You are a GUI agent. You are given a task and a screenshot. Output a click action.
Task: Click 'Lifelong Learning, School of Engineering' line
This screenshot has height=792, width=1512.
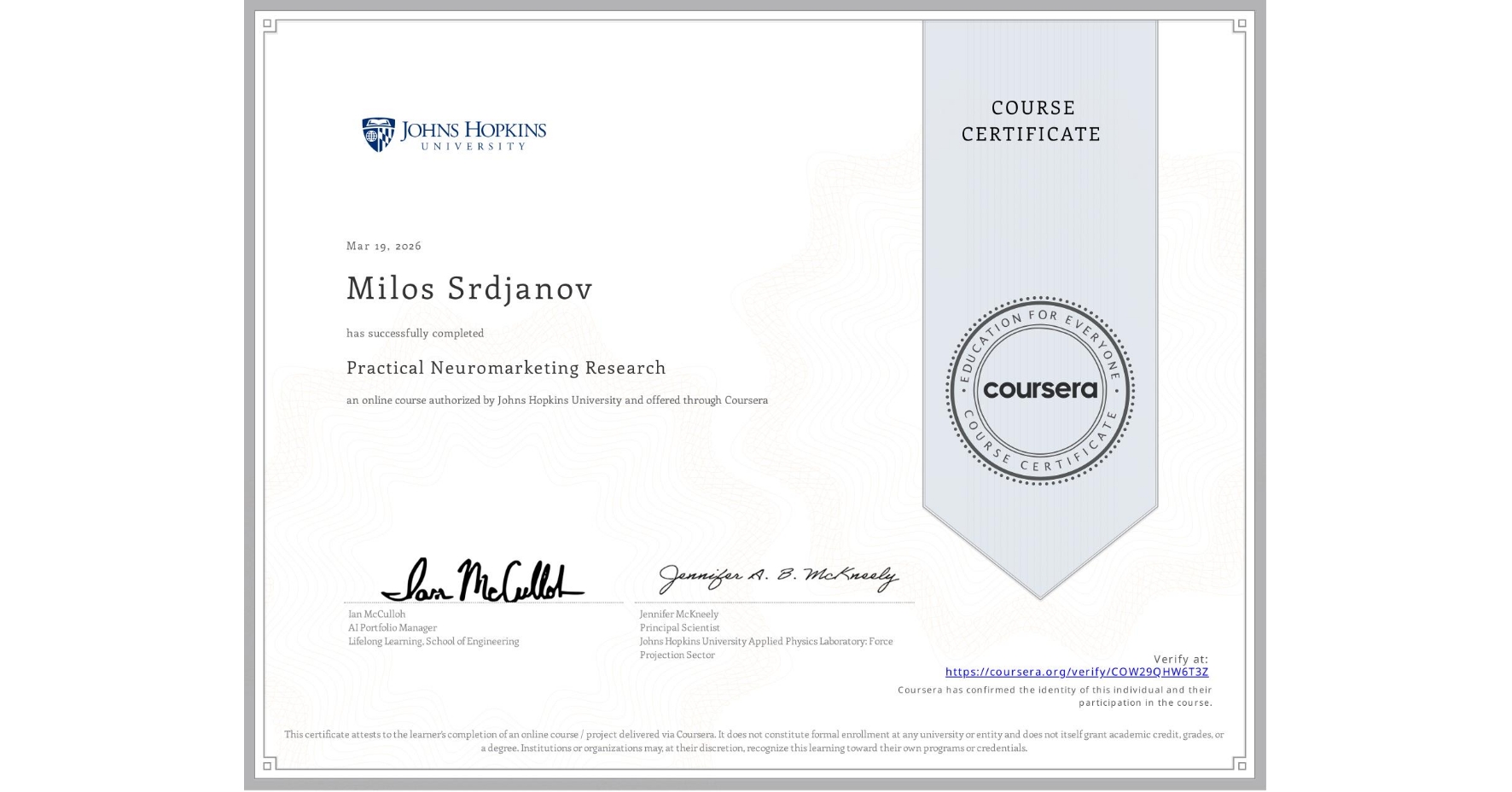point(433,641)
